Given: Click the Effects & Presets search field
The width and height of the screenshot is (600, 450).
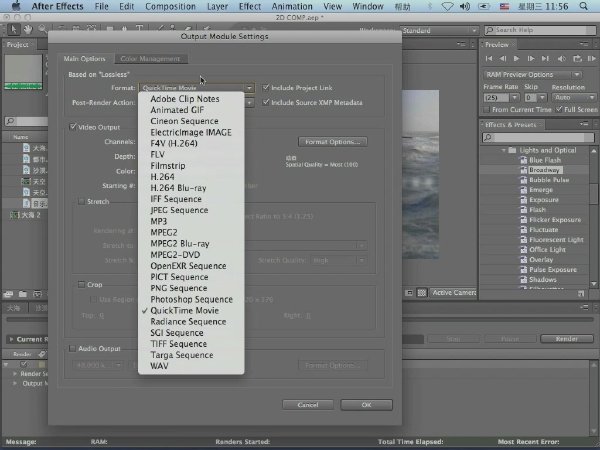Looking at the screenshot, I should pyautogui.click(x=538, y=137).
